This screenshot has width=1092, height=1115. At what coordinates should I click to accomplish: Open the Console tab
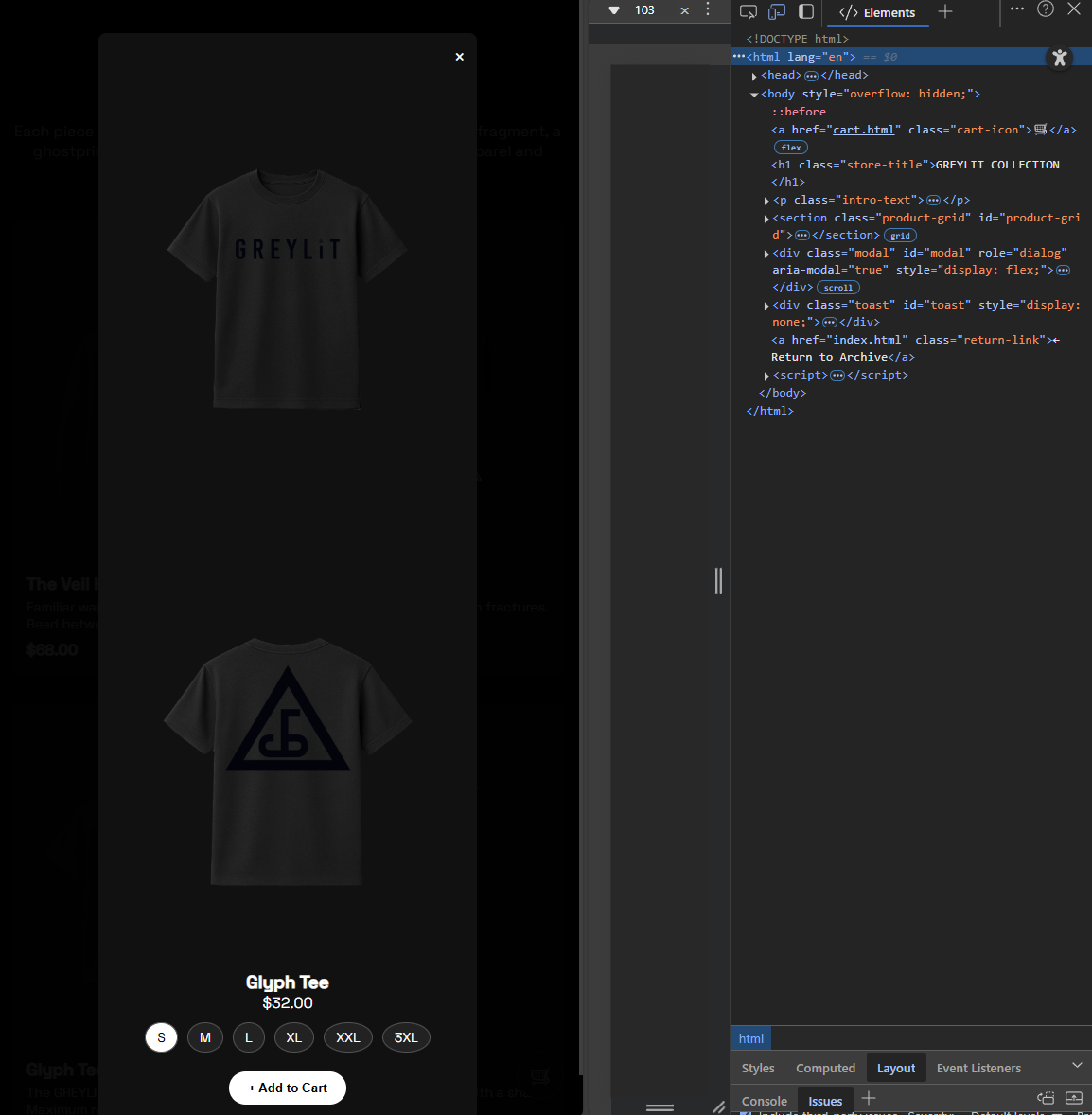[764, 1101]
